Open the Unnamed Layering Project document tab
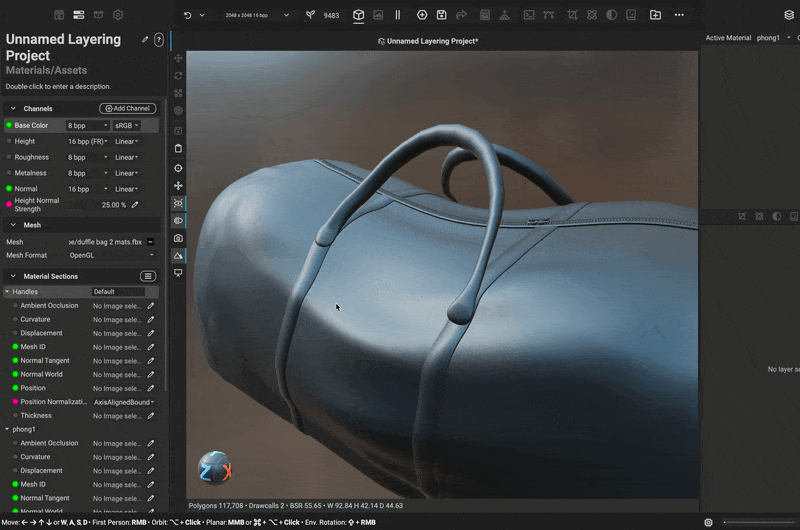The width and height of the screenshot is (800, 530). 432,41
